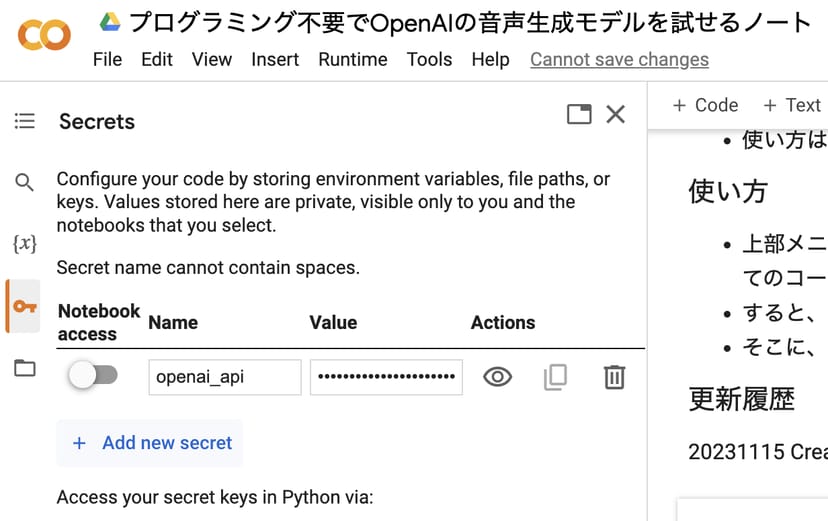
Task: Open the Insert menu
Action: 275,59
